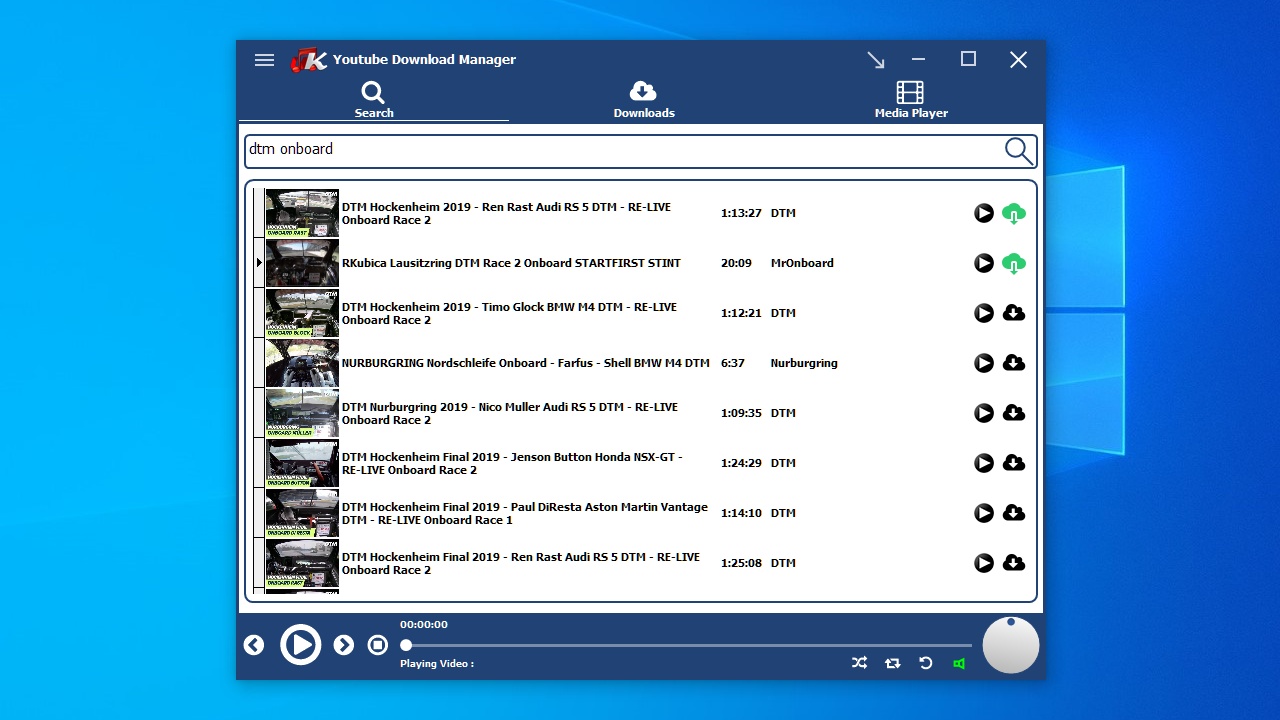The height and width of the screenshot is (720, 1280).
Task: Click thumbnail of Paul DiResta video
Action: coord(302,513)
